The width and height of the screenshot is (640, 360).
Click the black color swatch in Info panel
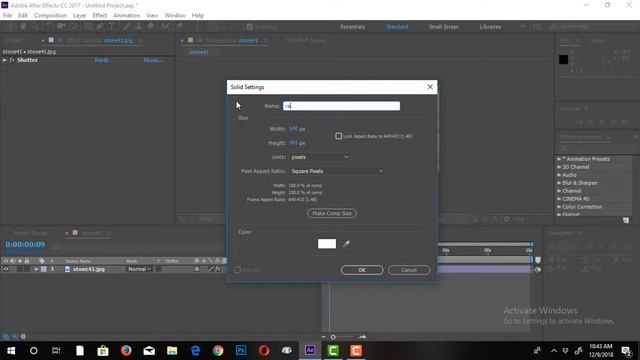(563, 60)
